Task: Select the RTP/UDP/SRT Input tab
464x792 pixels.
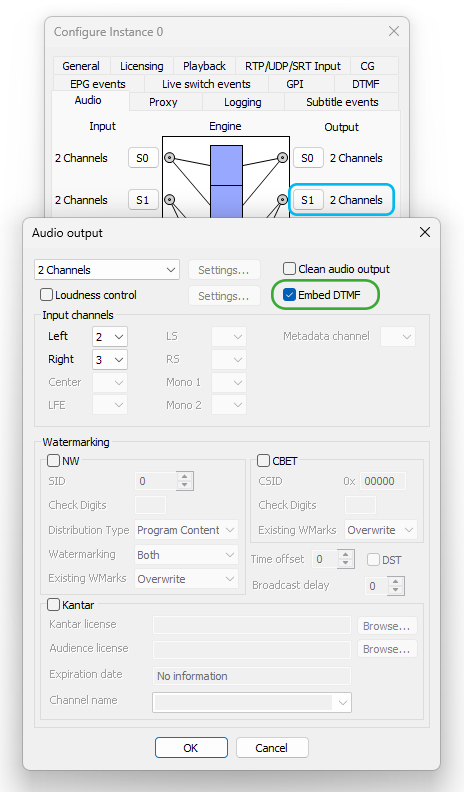Action: click(x=293, y=66)
